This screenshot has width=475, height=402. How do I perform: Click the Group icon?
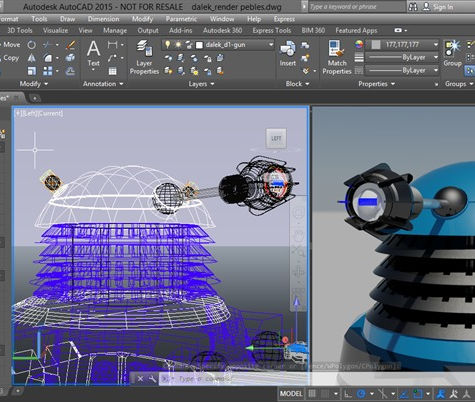(452, 53)
